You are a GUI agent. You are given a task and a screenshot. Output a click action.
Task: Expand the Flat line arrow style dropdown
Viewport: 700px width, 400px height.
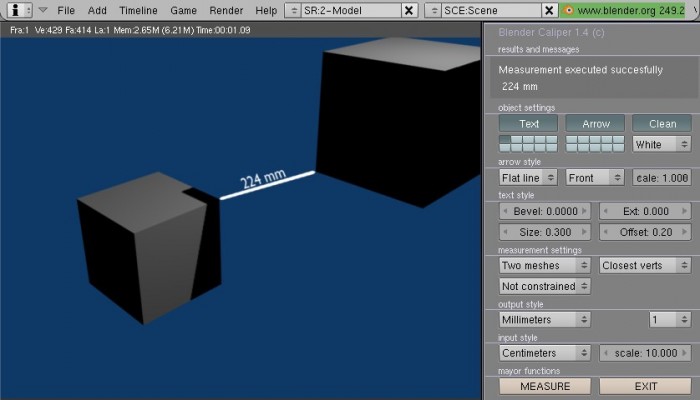528,178
